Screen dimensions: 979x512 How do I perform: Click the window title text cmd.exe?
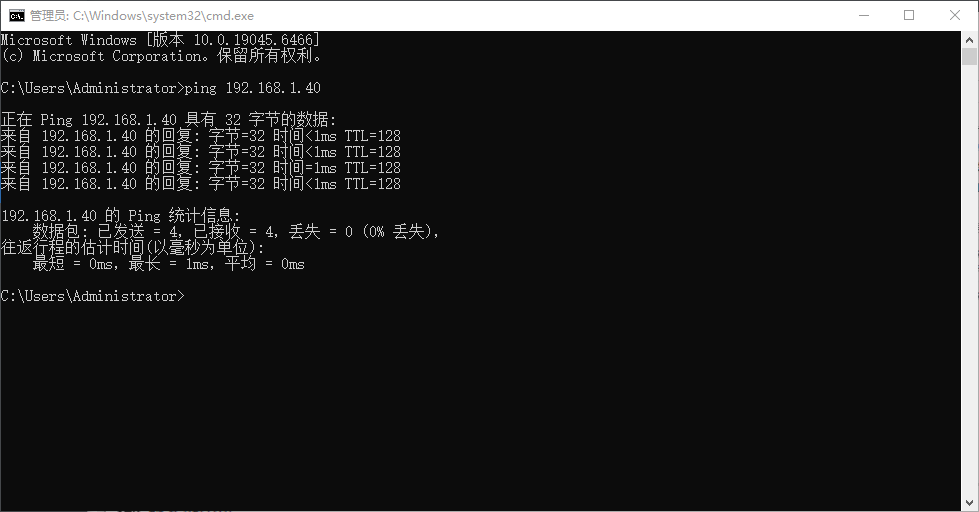pyautogui.click(x=142, y=16)
